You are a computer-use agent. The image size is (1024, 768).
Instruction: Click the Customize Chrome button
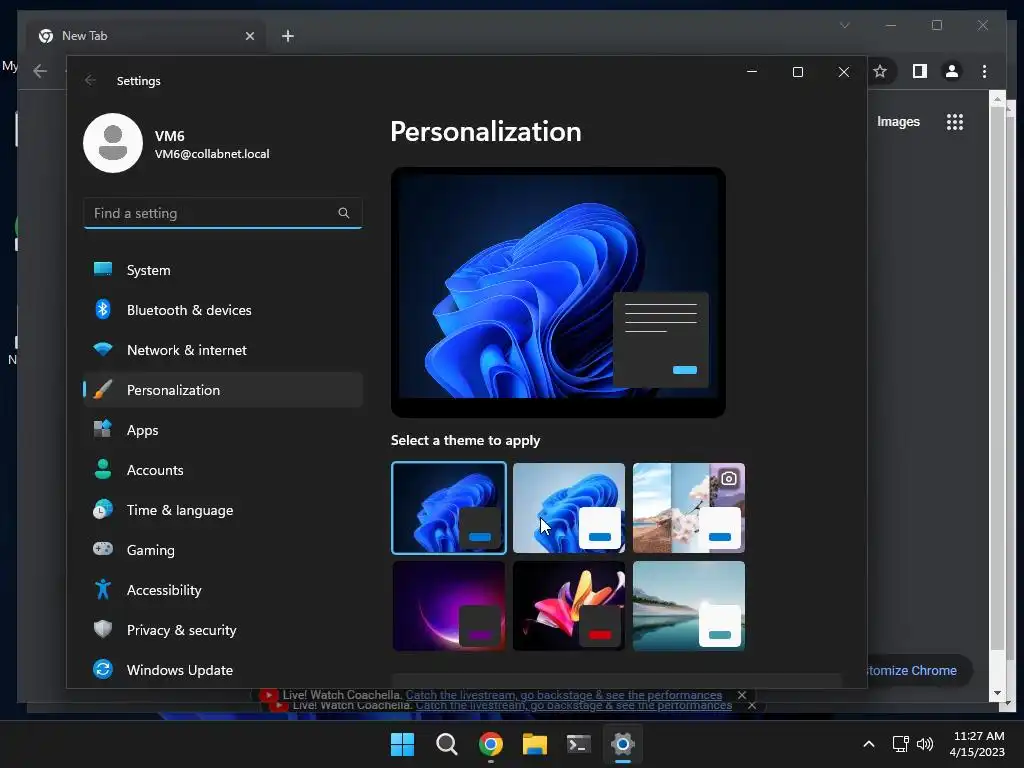pos(918,671)
